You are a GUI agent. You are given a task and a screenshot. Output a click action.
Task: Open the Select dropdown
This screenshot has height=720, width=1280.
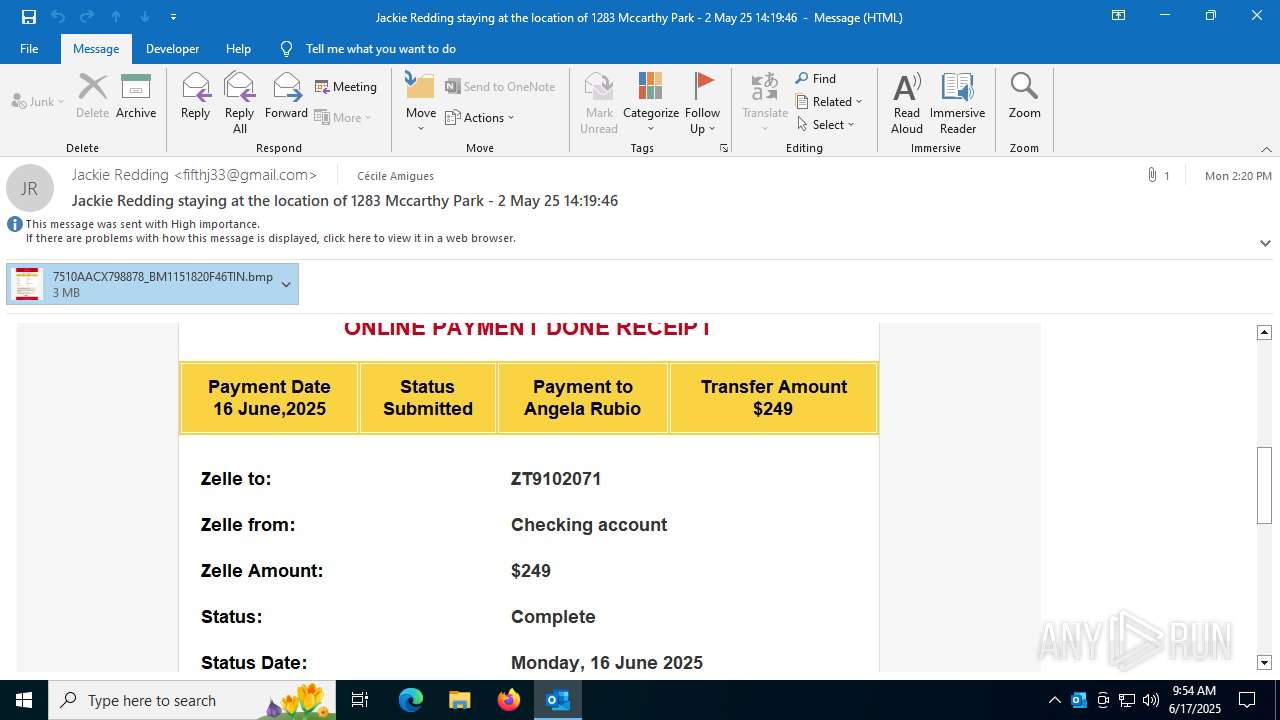pyautogui.click(x=826, y=125)
